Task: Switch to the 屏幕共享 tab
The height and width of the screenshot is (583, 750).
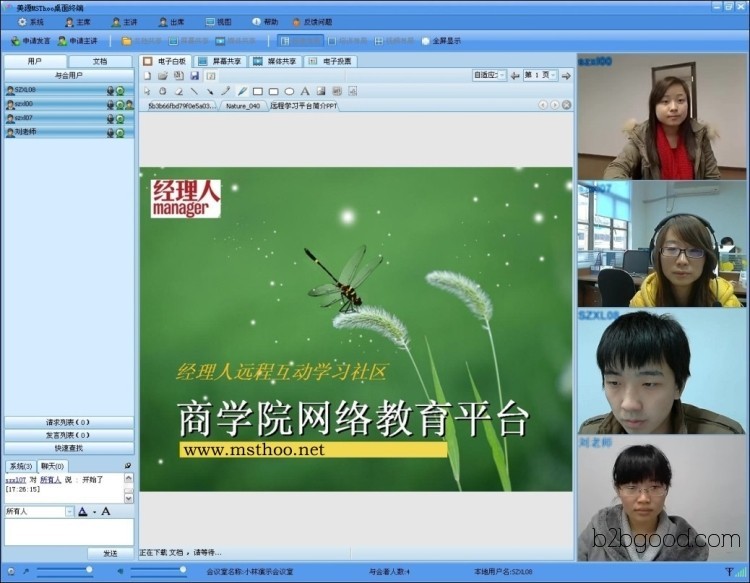Action: (220, 61)
